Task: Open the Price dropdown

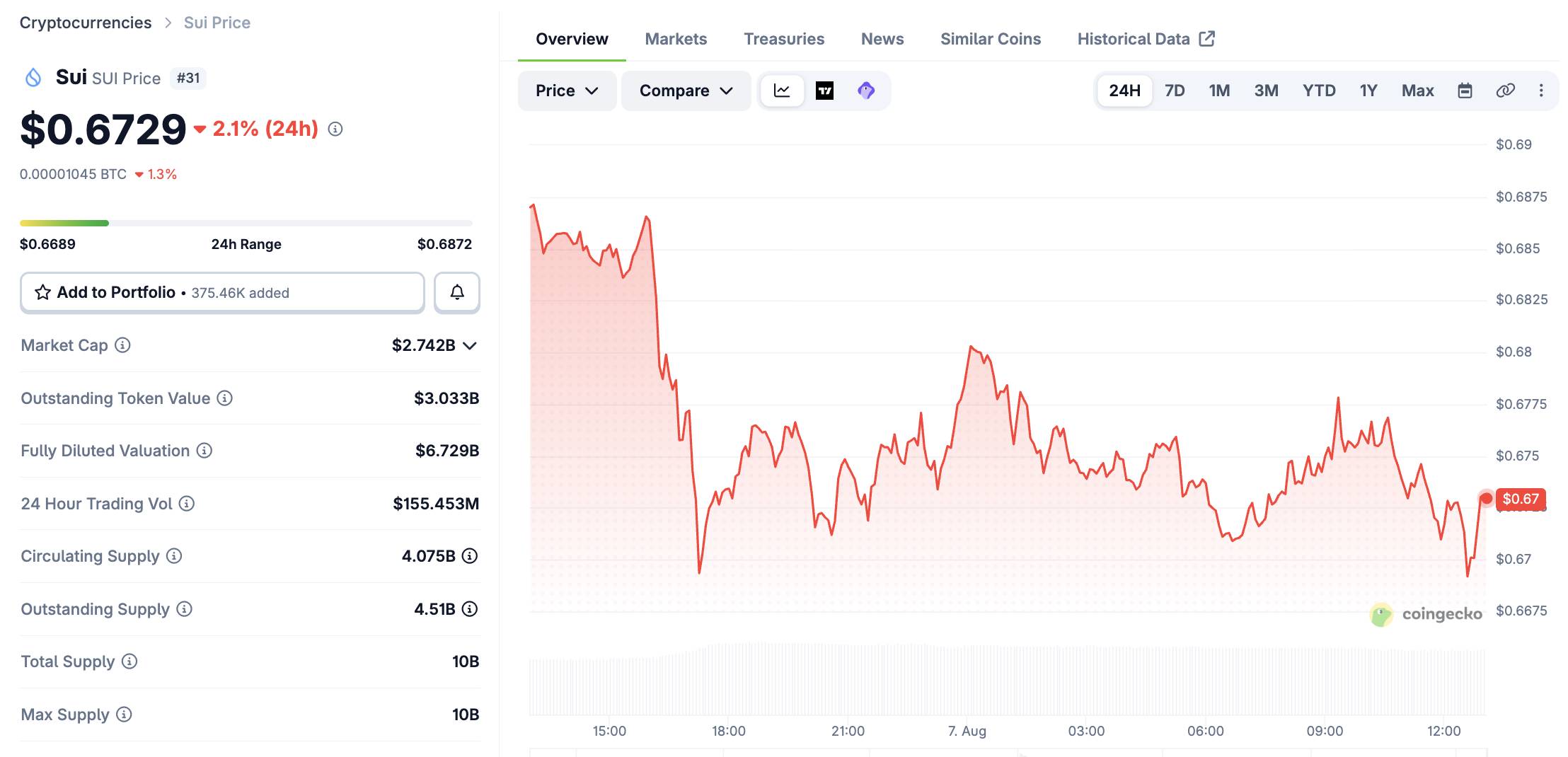Action: [567, 91]
